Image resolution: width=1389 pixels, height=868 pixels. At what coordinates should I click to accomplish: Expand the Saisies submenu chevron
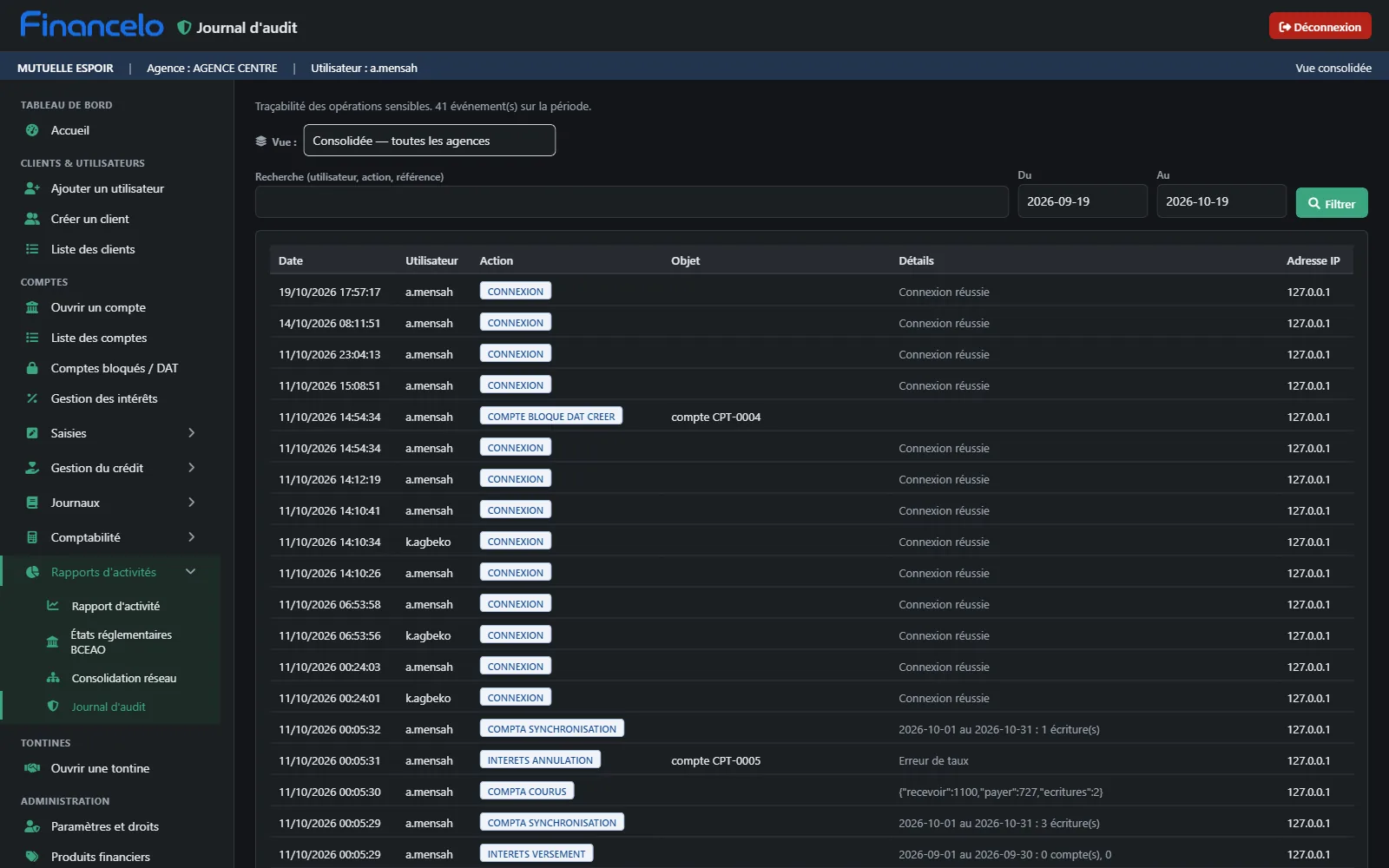point(192,433)
